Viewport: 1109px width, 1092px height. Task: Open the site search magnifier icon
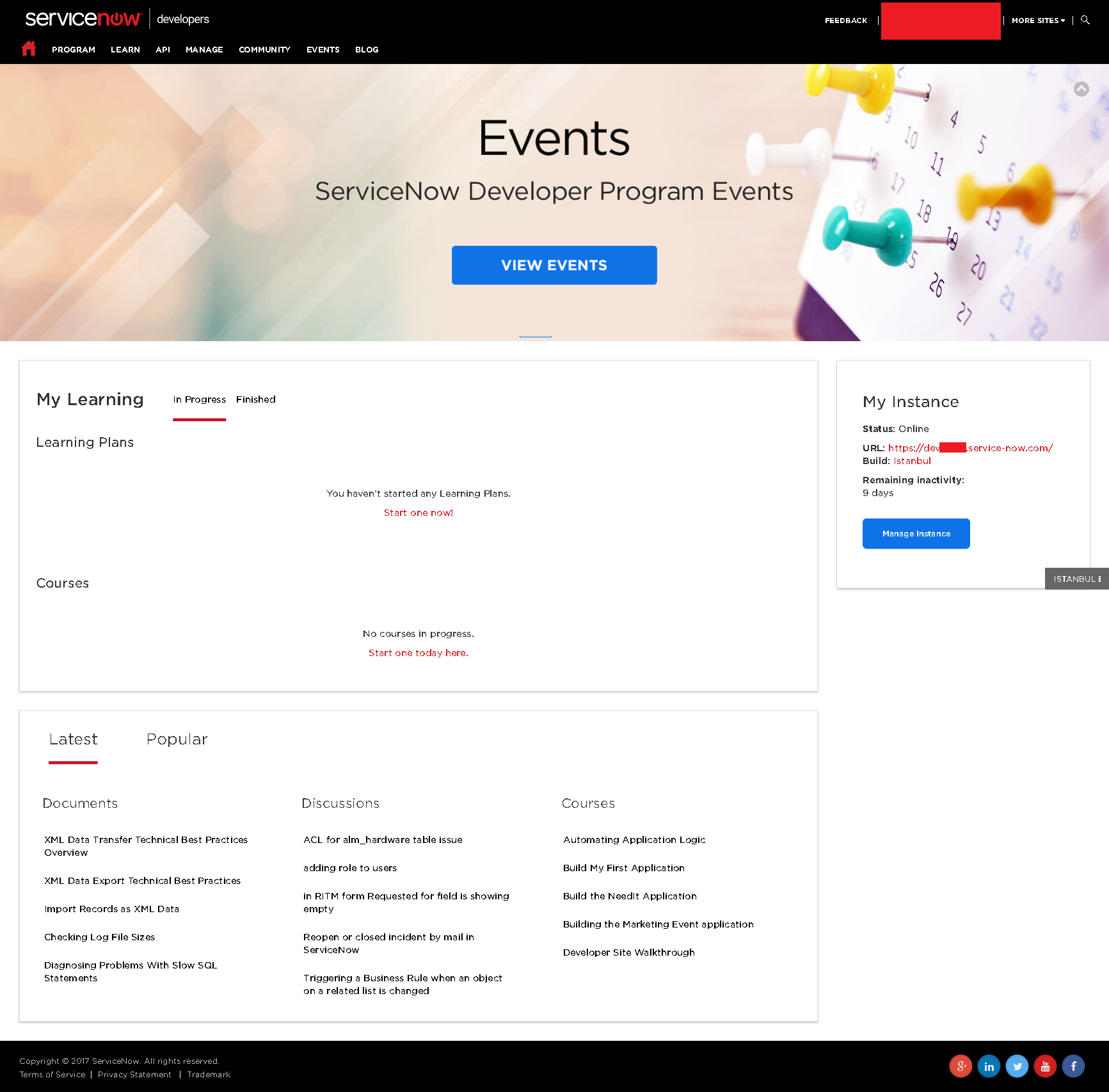click(x=1085, y=20)
